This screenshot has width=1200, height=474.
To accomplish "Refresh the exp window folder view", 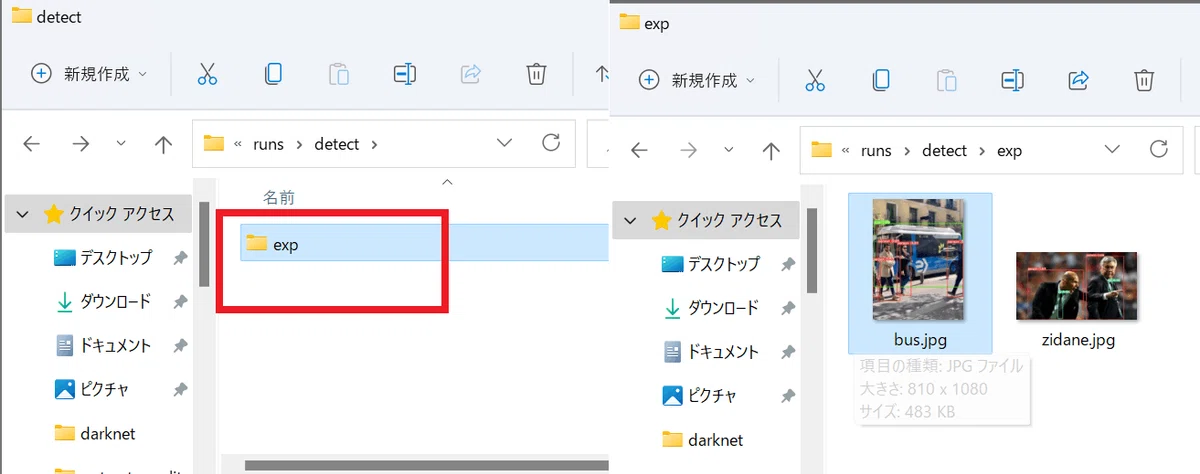I will [x=1159, y=149].
